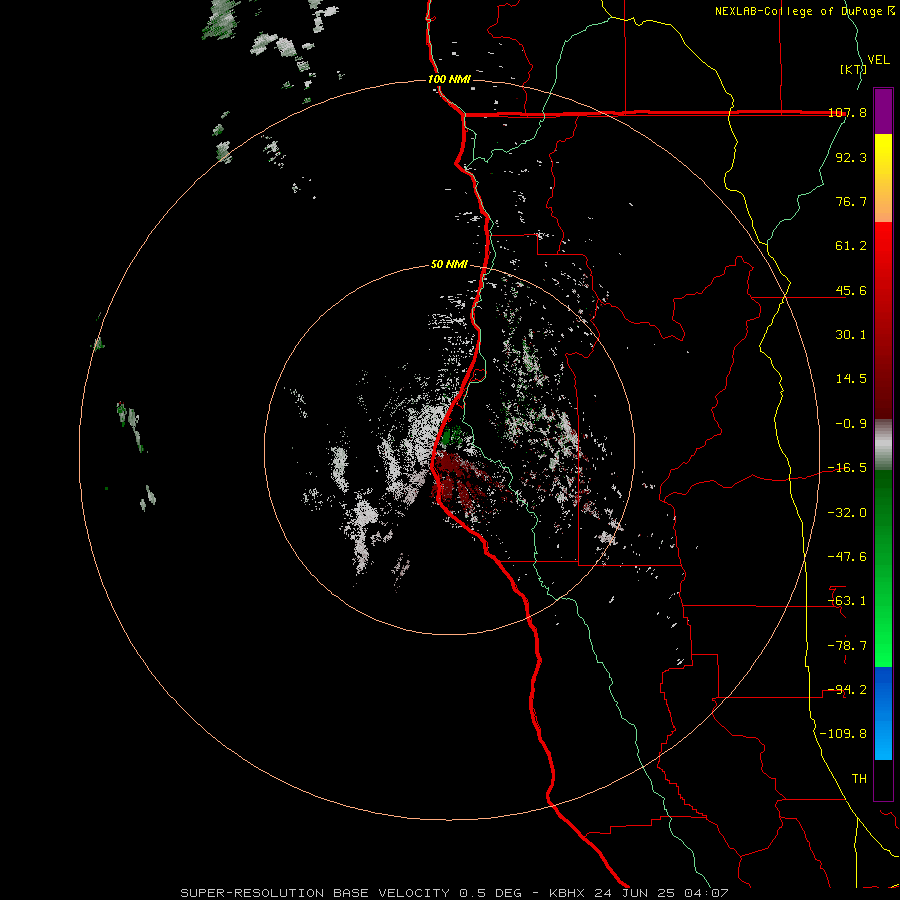Click the 92.3 value on velocity scale
This screenshot has width=900, height=900.
pyautogui.click(x=851, y=157)
